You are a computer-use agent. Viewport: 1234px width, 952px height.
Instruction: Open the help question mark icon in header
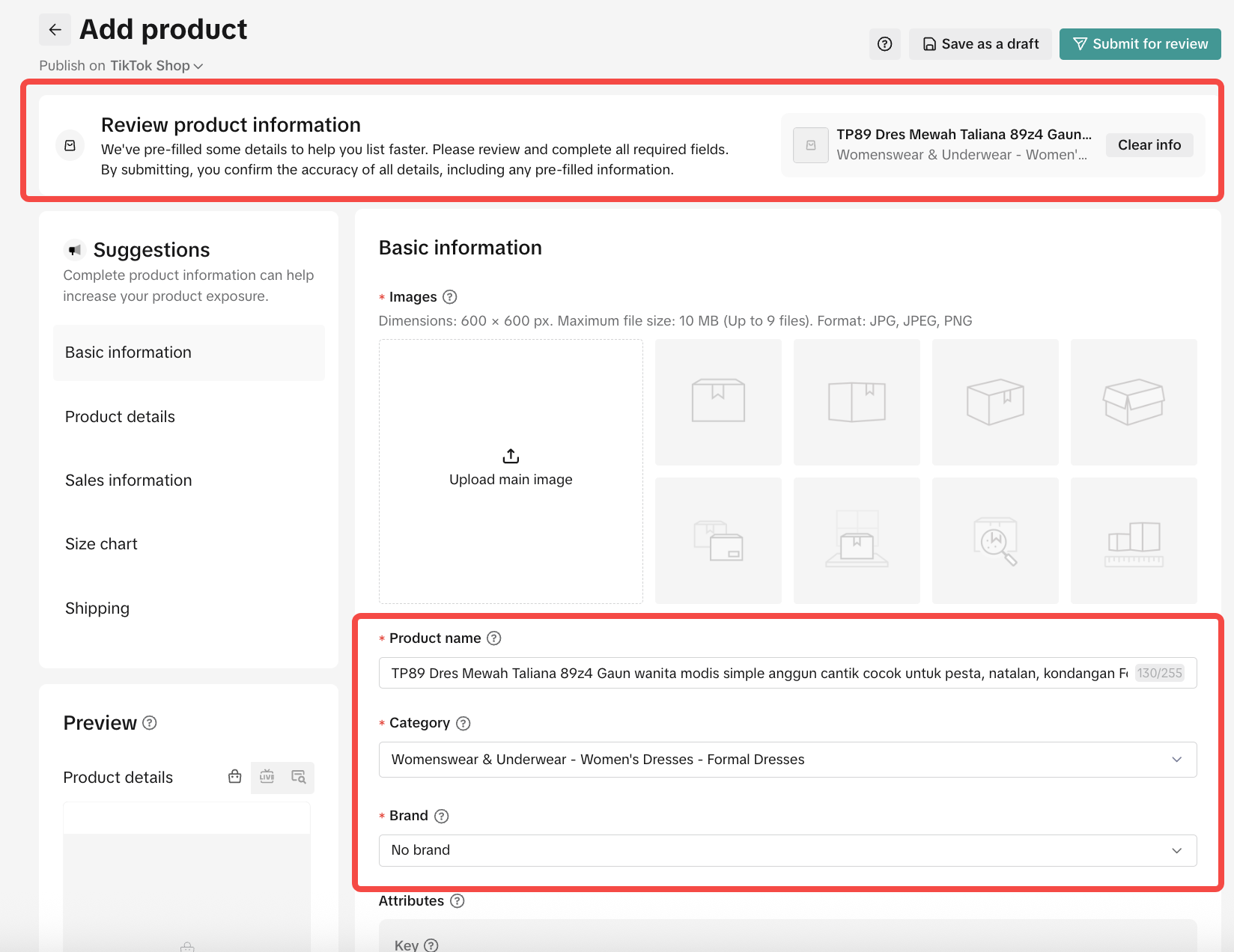click(884, 44)
